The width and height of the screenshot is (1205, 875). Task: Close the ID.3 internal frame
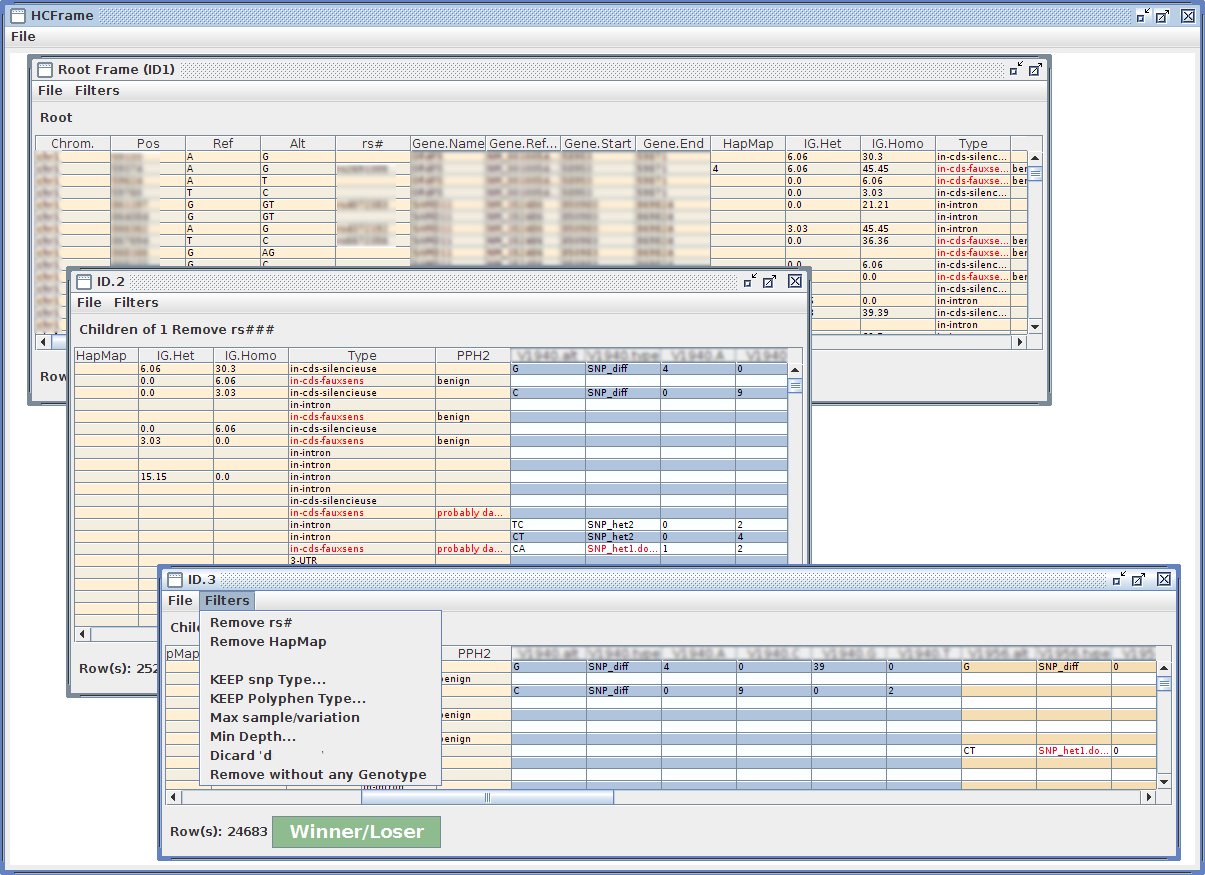click(1164, 580)
